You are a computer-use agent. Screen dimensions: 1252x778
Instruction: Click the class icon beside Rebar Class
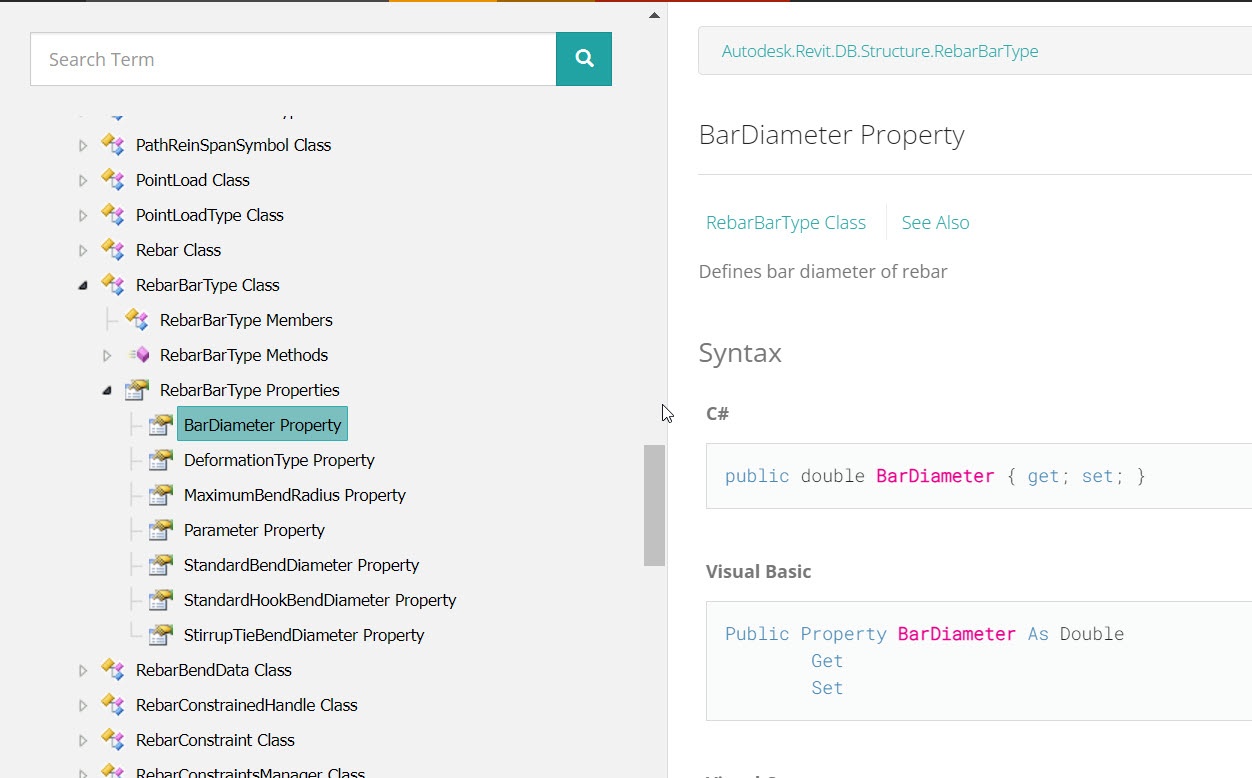pos(113,250)
